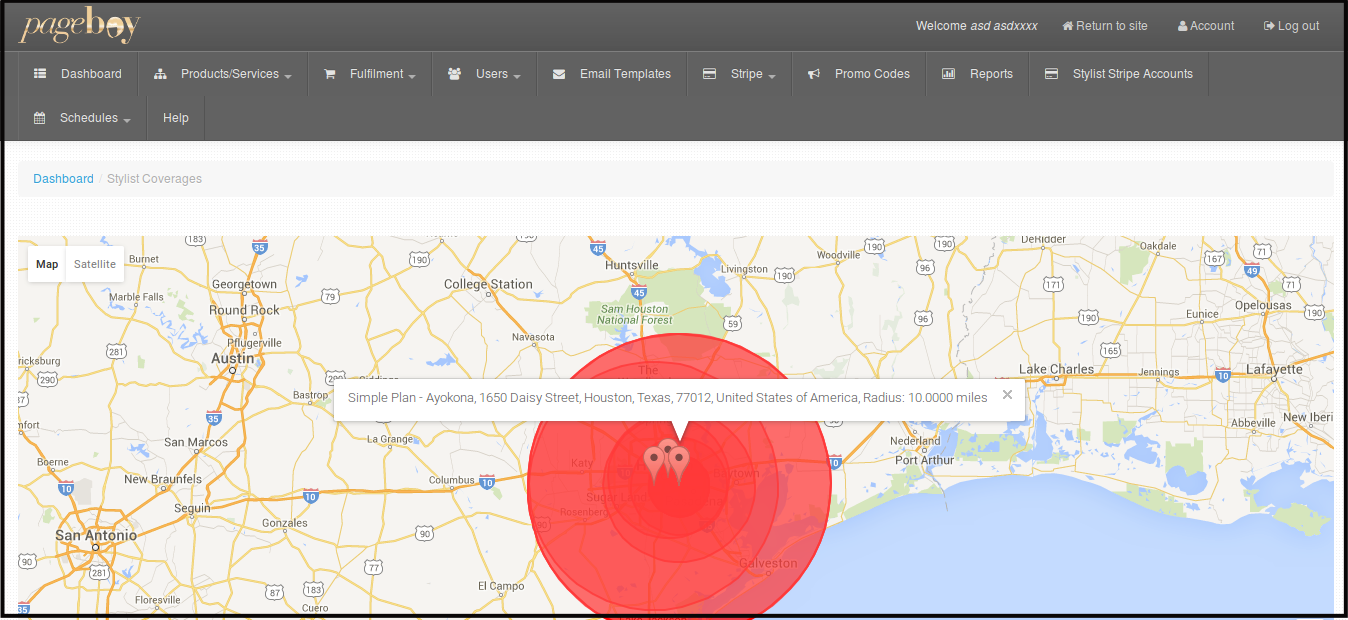Open the Help page
The width and height of the screenshot is (1348, 620).
[176, 118]
